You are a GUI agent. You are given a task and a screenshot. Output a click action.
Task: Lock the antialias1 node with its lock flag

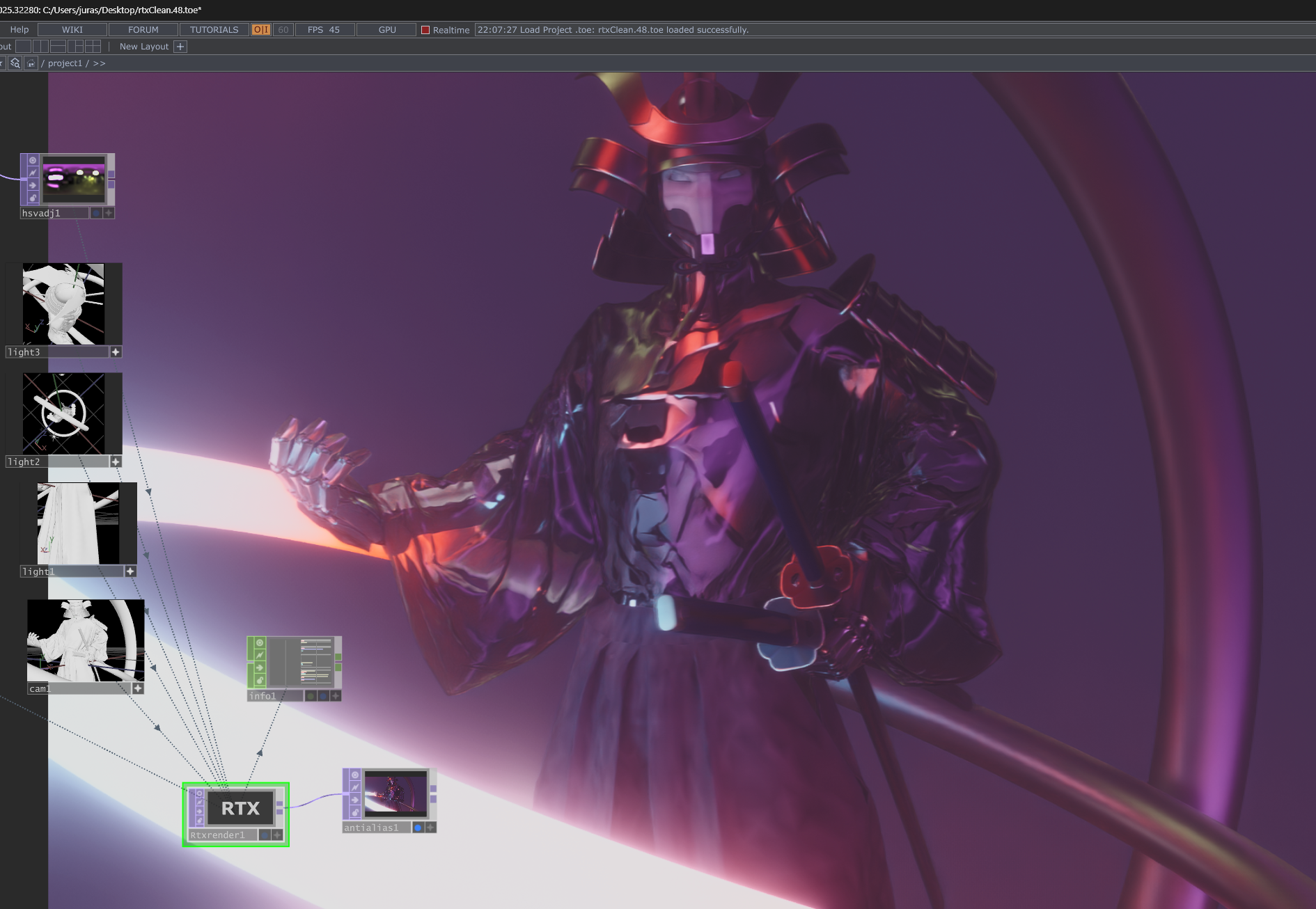pyautogui.click(x=355, y=812)
